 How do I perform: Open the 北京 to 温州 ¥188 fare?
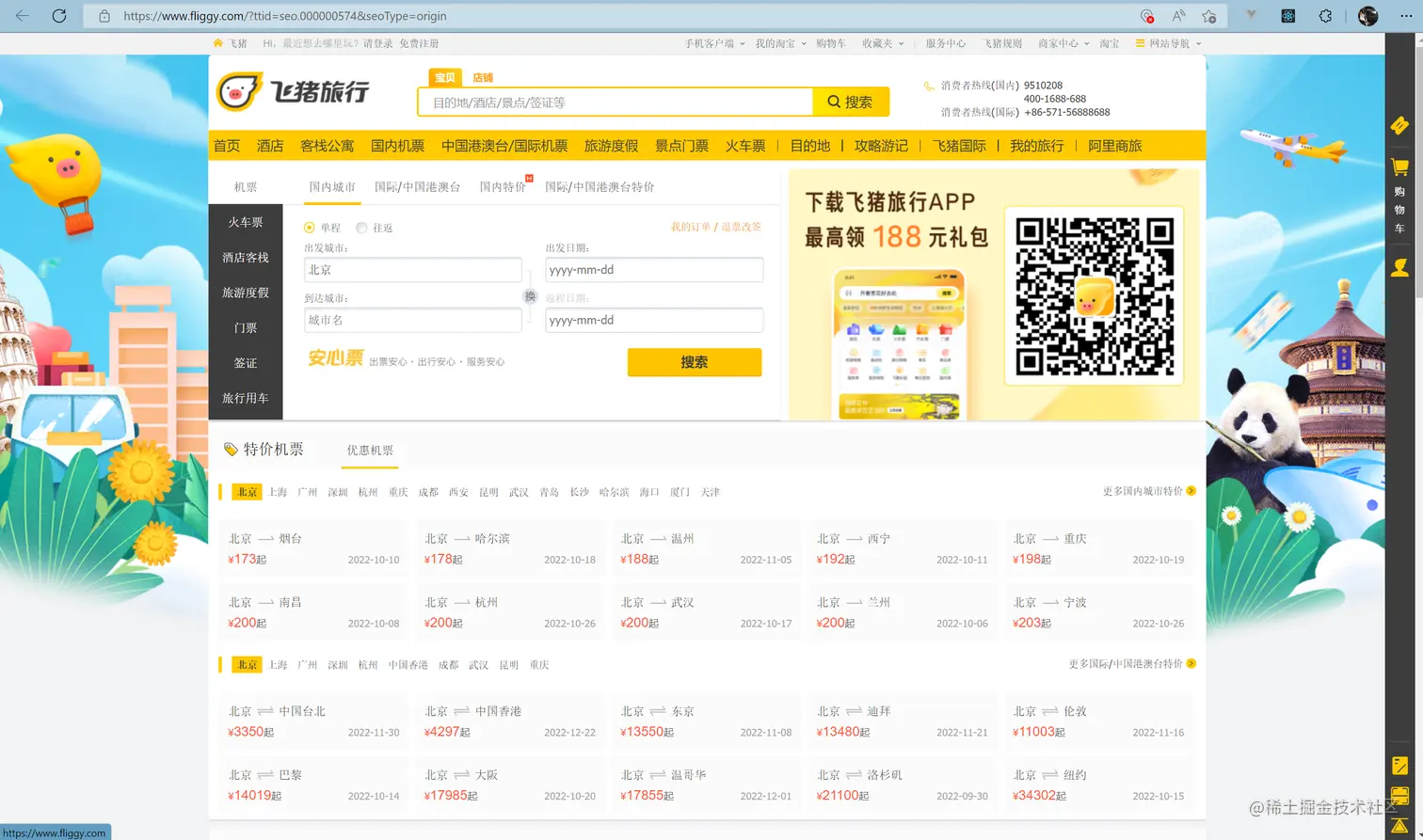pyautogui.click(x=706, y=548)
